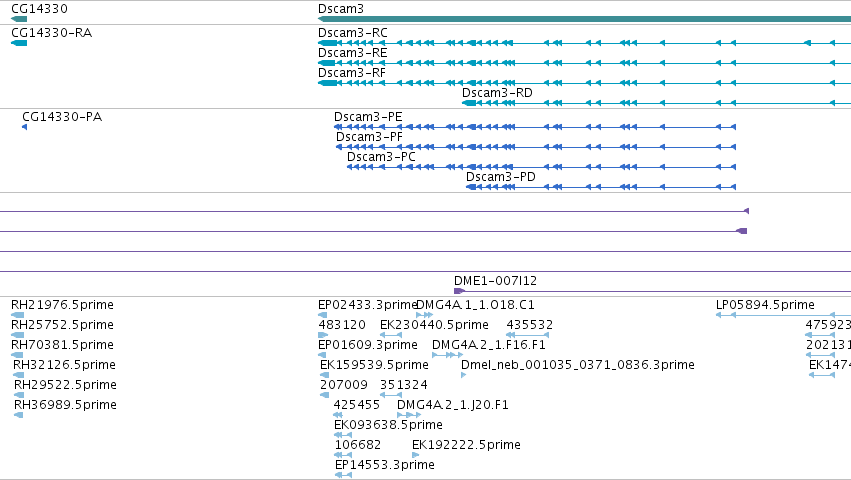
Task: Click the EK159539.5prime label
Action: click(x=374, y=365)
